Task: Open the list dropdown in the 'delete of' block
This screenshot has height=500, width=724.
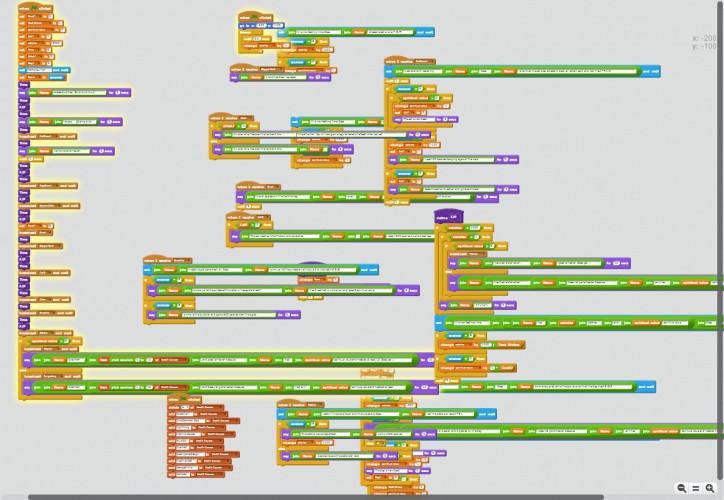Action: tap(209, 408)
